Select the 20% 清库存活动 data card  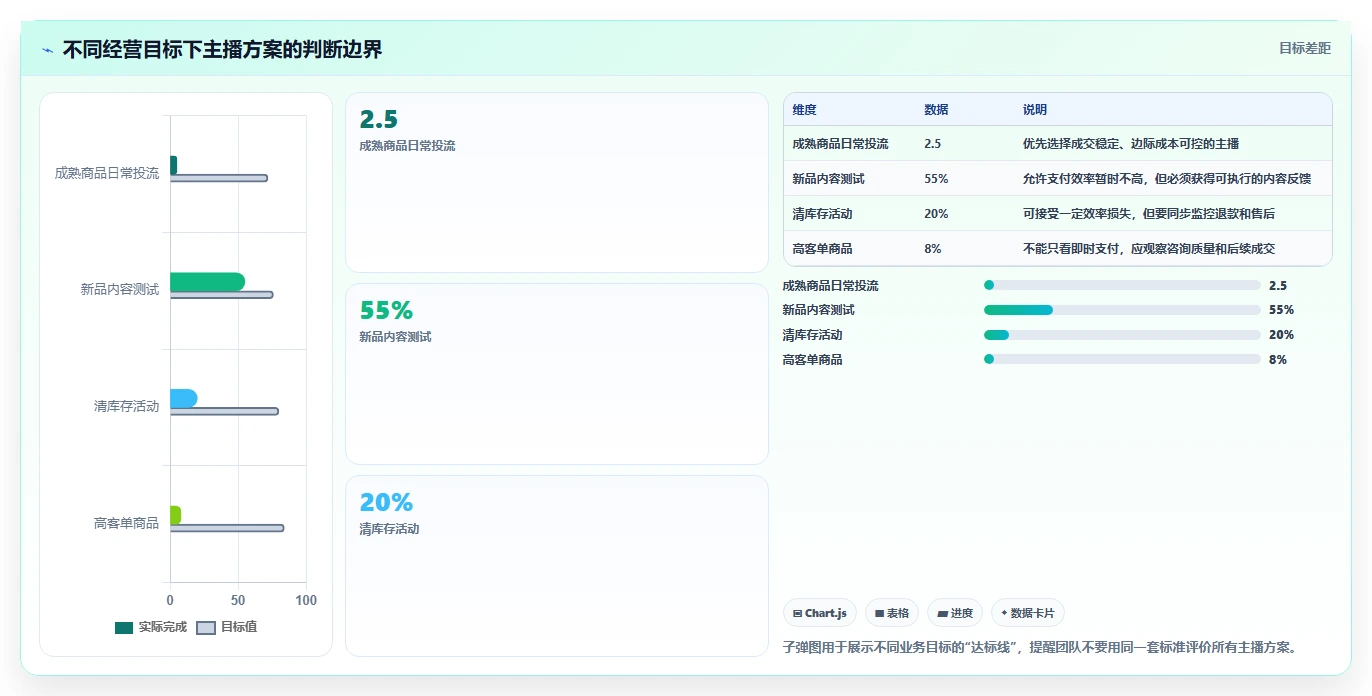tap(556, 565)
